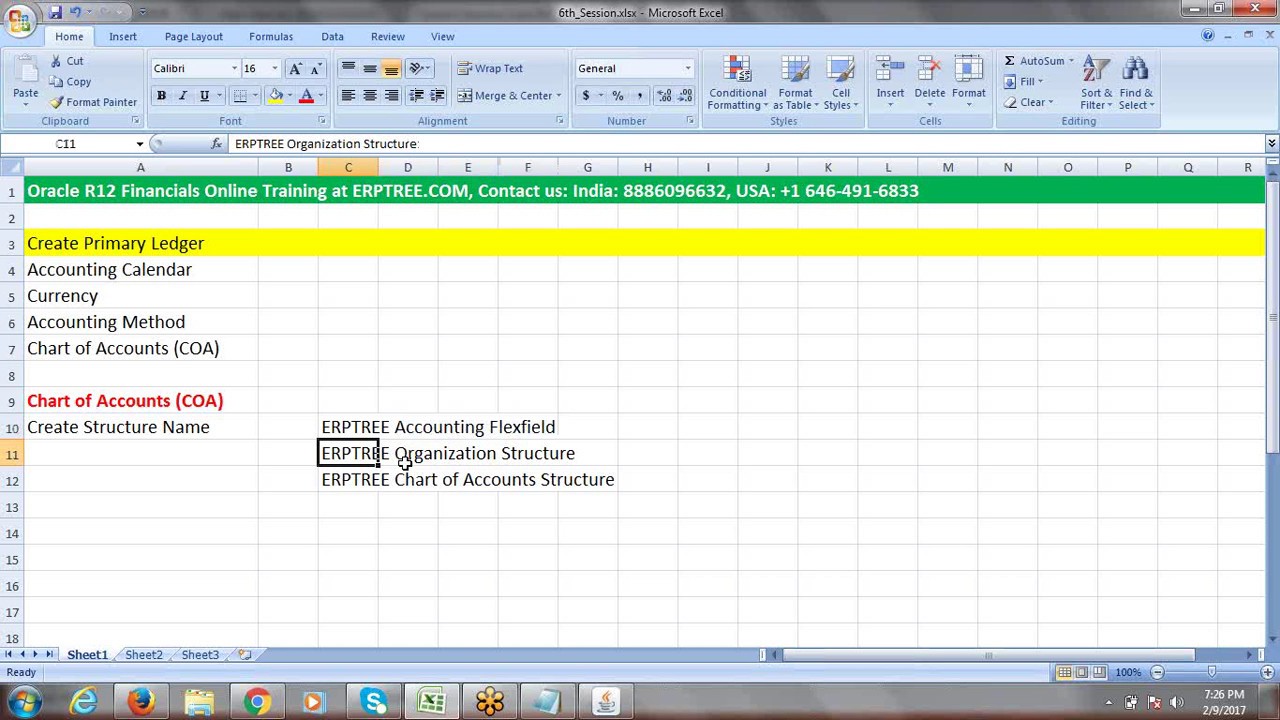Apply Percent Style
Viewport: 1280px width, 720px height.
(x=617, y=96)
